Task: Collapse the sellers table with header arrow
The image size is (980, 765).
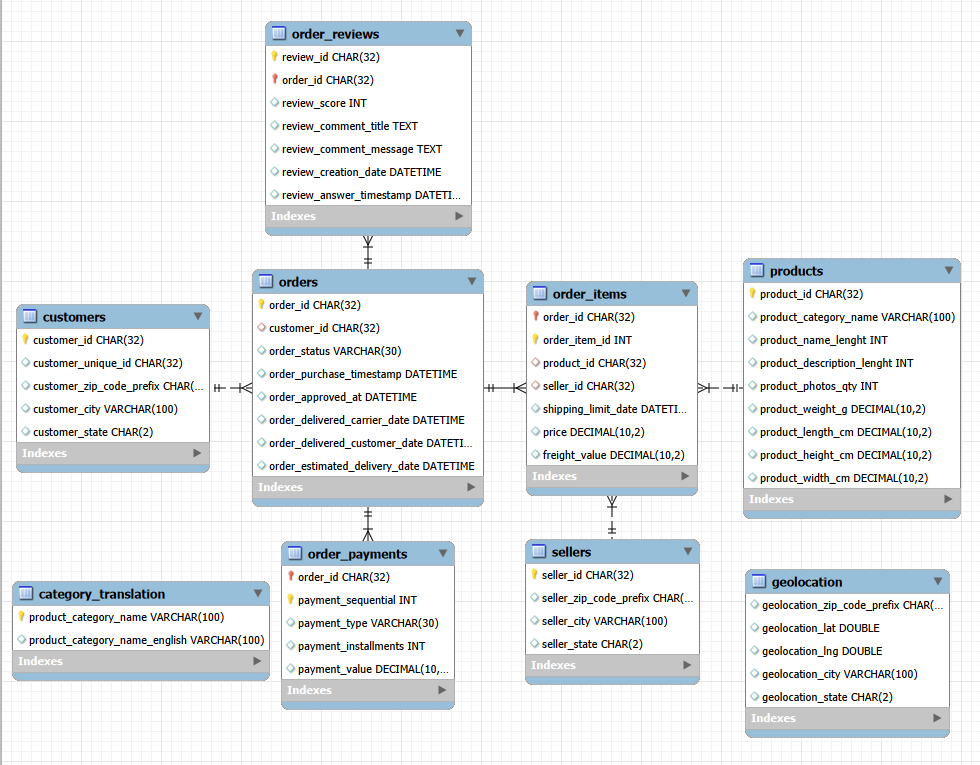Action: (688, 551)
